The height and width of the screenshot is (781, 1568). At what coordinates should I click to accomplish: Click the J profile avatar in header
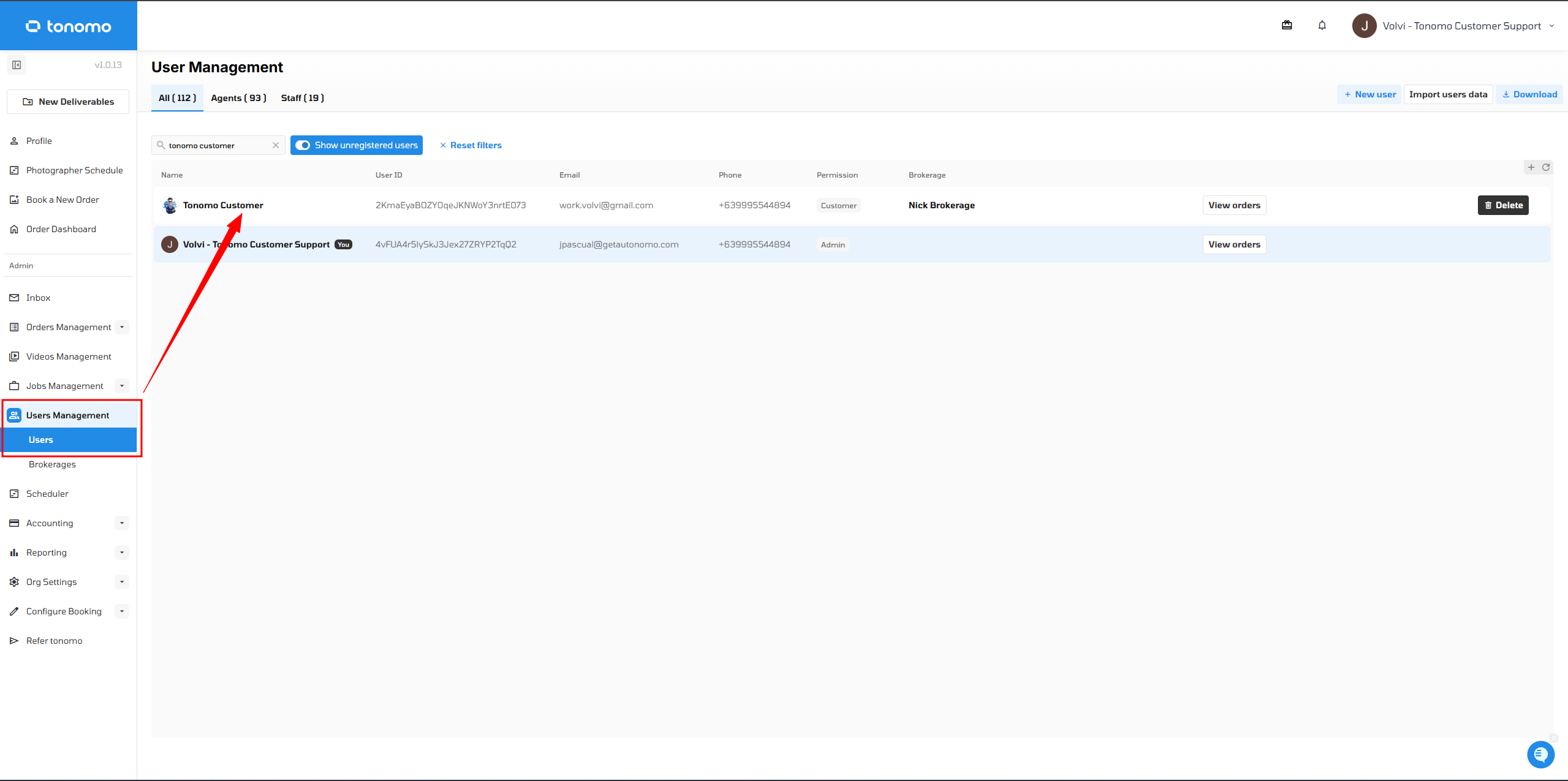(x=1365, y=26)
